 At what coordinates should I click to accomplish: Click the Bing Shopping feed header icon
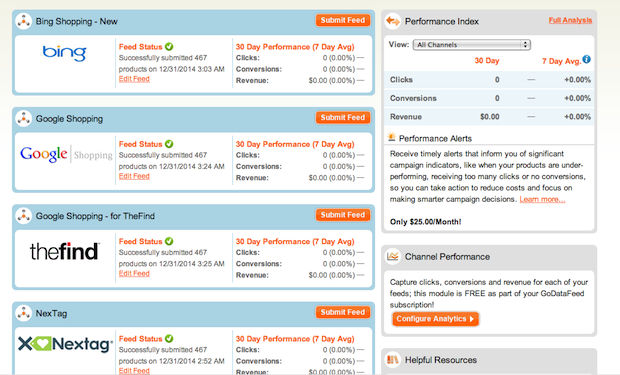click(24, 21)
